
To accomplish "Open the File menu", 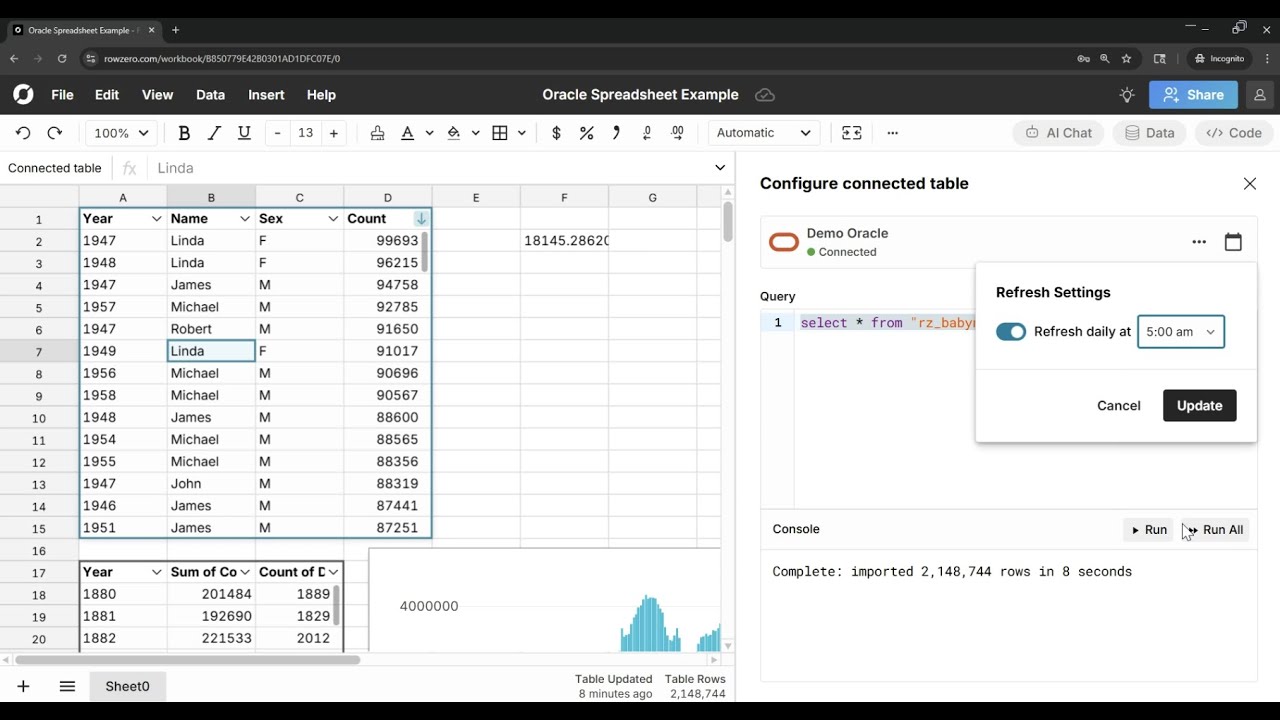I will click(x=62, y=95).
